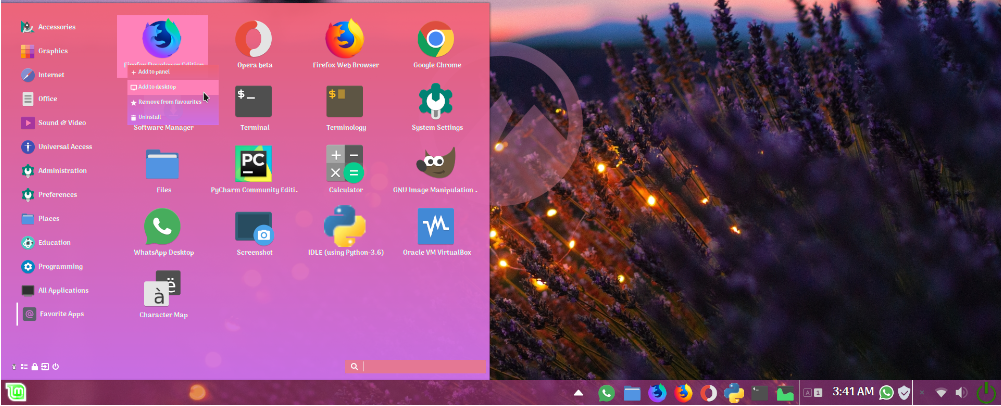The width and height of the screenshot is (1001, 406).
Task: Open the Calculator app
Action: [x=345, y=170]
